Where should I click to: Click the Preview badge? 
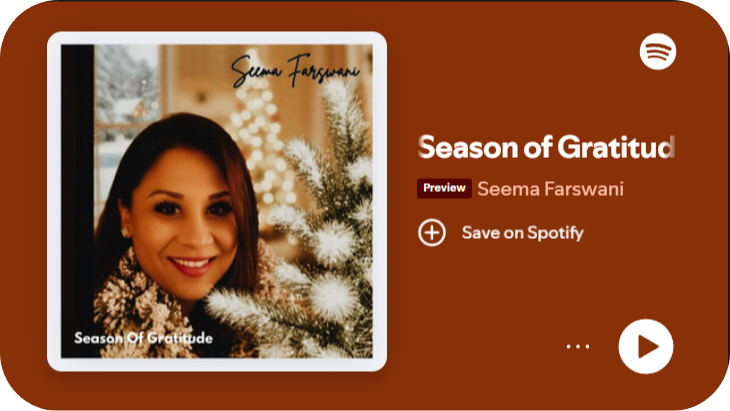click(x=444, y=188)
